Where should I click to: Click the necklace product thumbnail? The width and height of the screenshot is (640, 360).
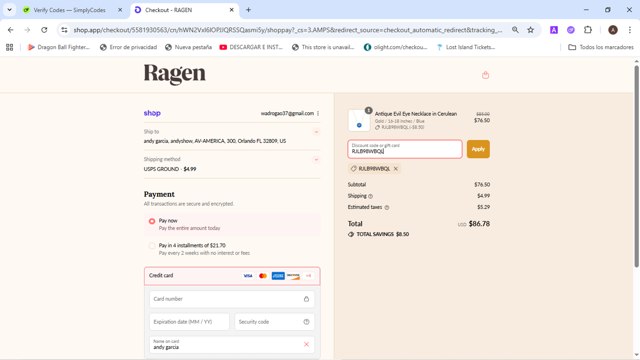click(x=359, y=120)
